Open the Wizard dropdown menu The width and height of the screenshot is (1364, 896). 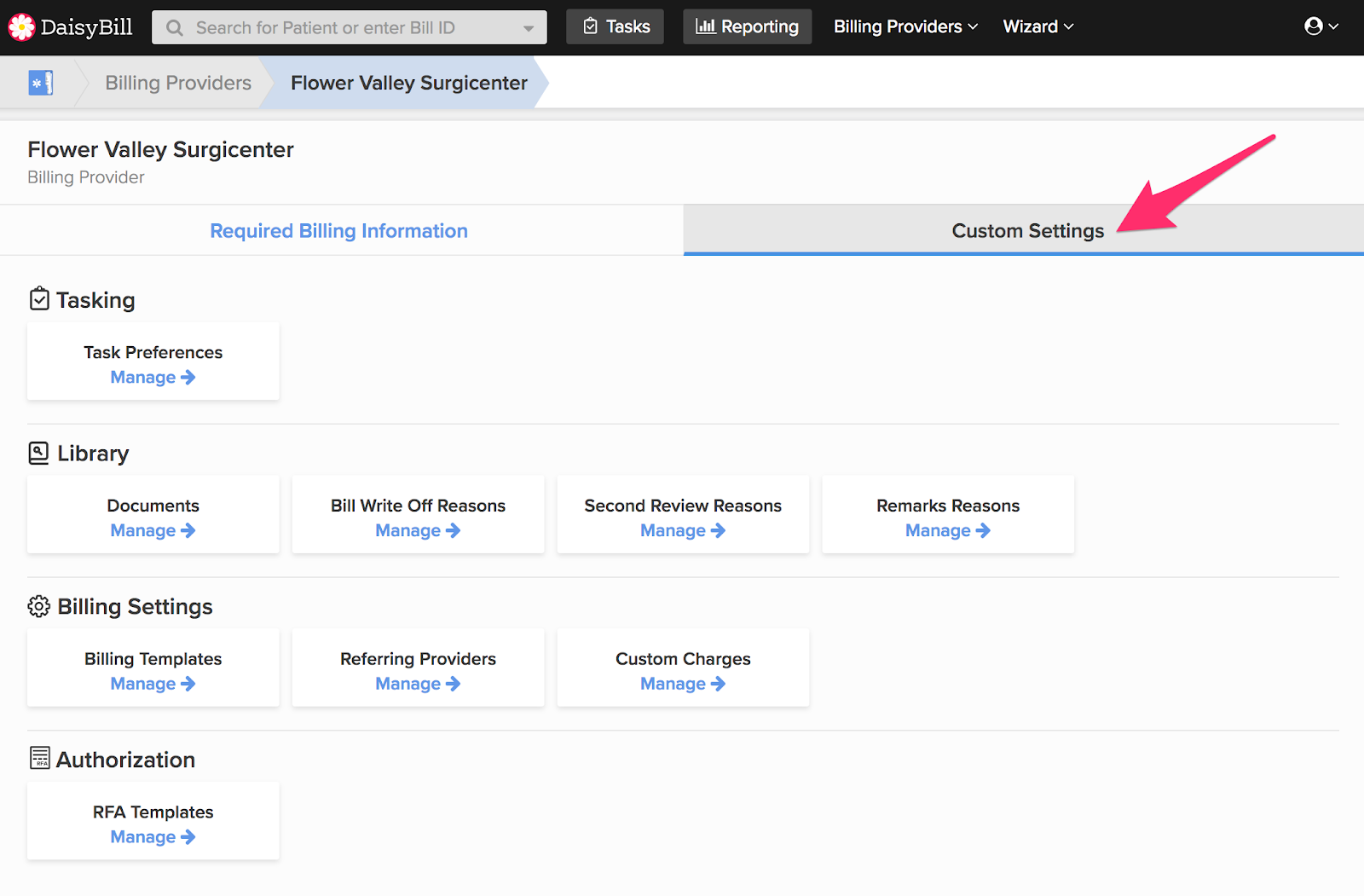[1038, 26]
